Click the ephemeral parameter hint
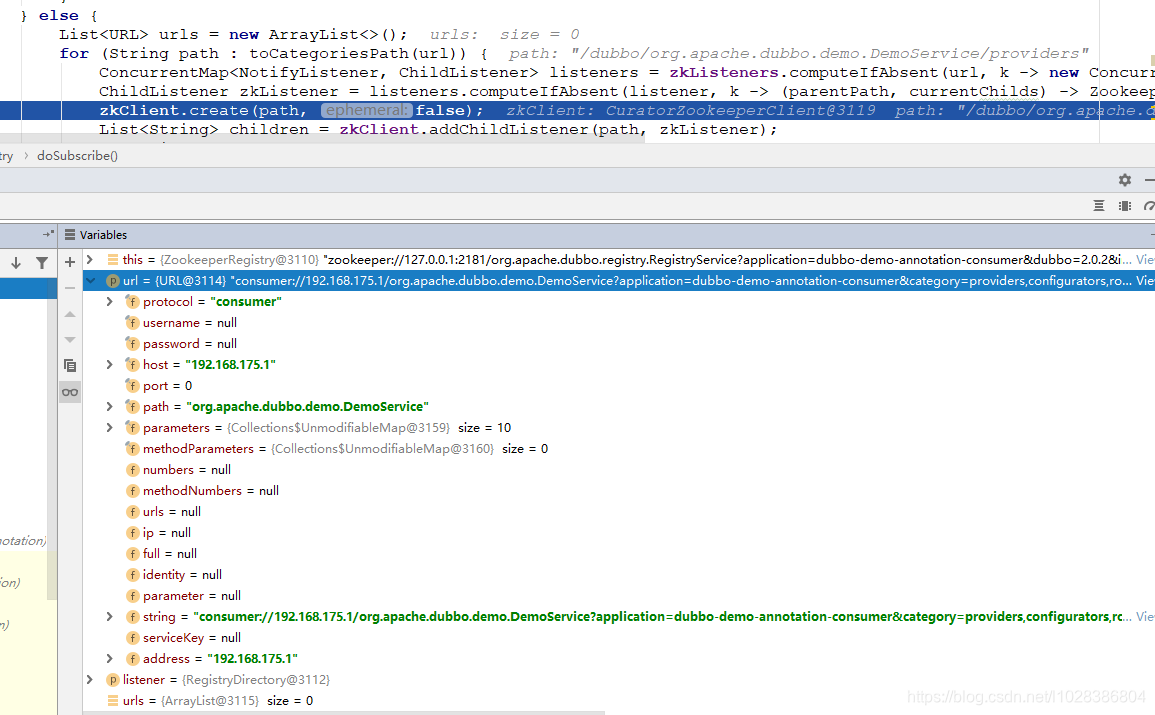Image resolution: width=1155 pixels, height=715 pixels. [366, 110]
